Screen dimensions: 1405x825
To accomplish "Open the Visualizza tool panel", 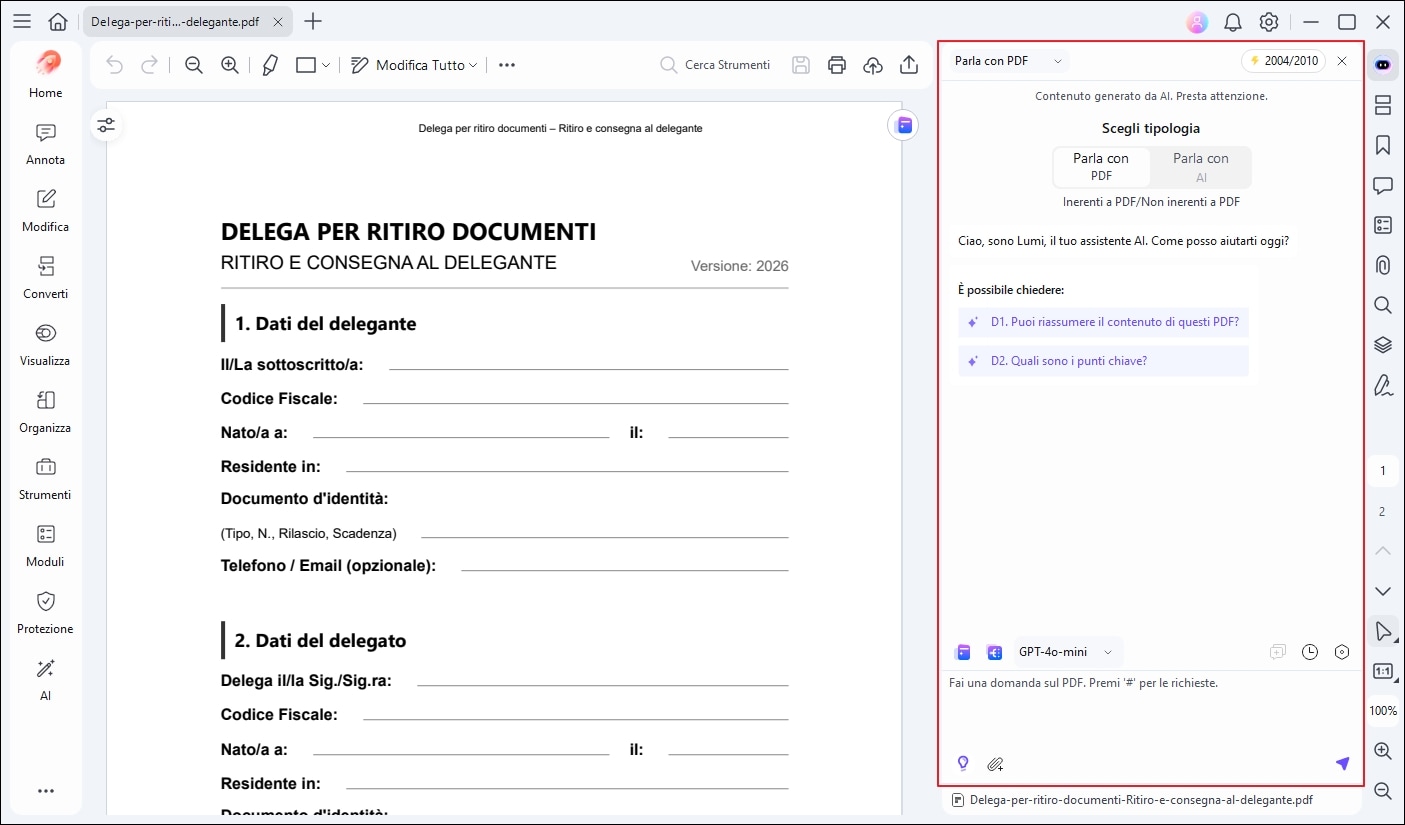I will click(x=46, y=345).
